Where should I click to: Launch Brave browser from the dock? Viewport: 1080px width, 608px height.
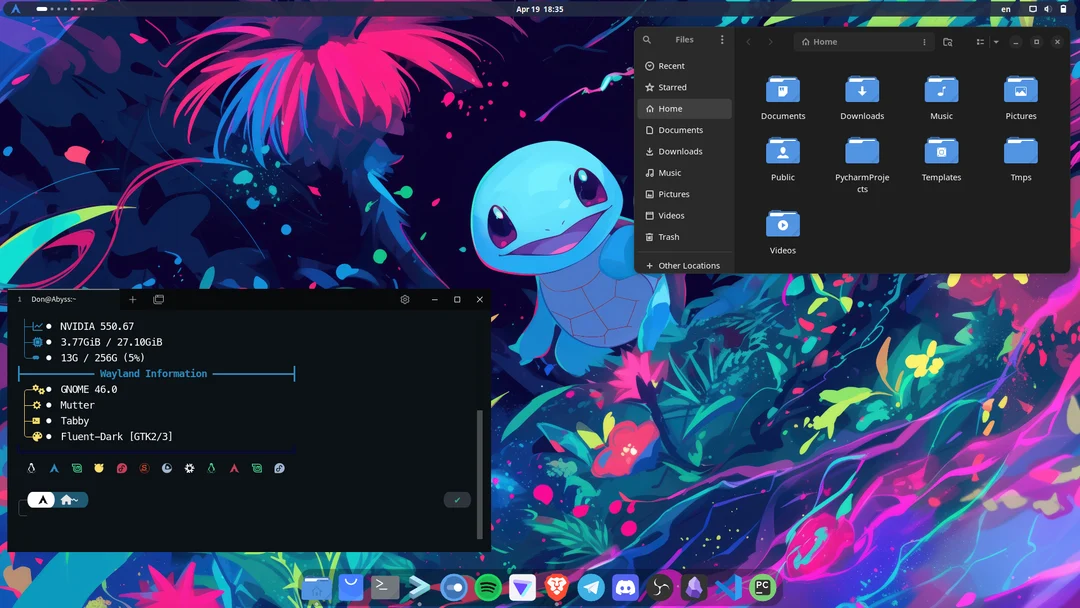tap(556, 588)
